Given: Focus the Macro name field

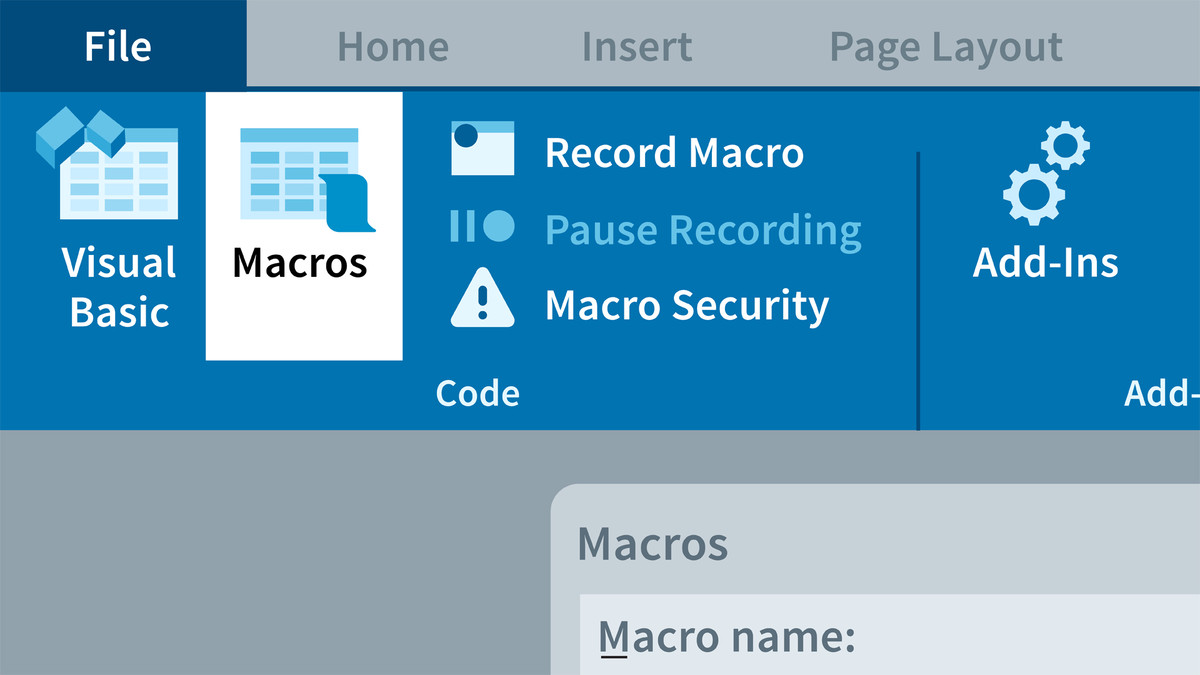Looking at the screenshot, I should [890, 635].
